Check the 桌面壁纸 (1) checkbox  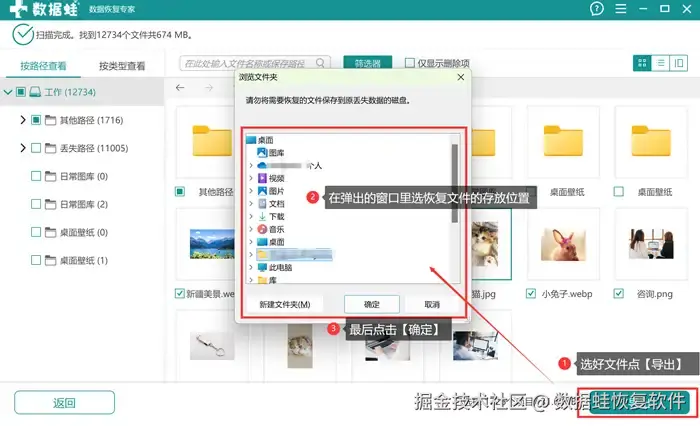(36, 260)
